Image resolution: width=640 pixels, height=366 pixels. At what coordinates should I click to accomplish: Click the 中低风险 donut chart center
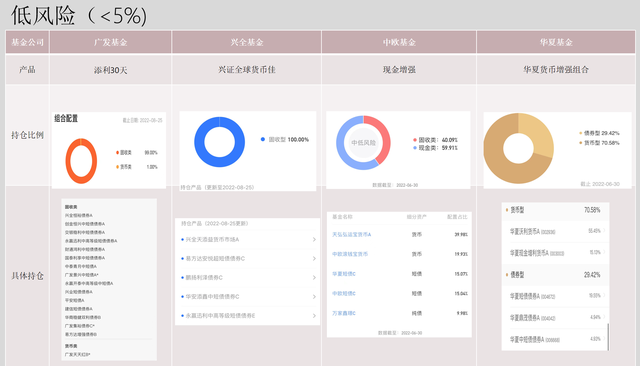pyautogui.click(x=363, y=143)
